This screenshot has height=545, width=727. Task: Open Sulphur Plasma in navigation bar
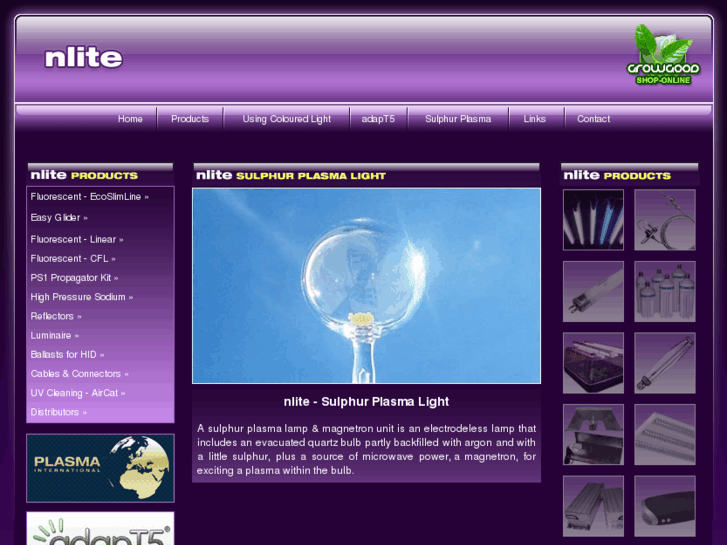point(458,119)
